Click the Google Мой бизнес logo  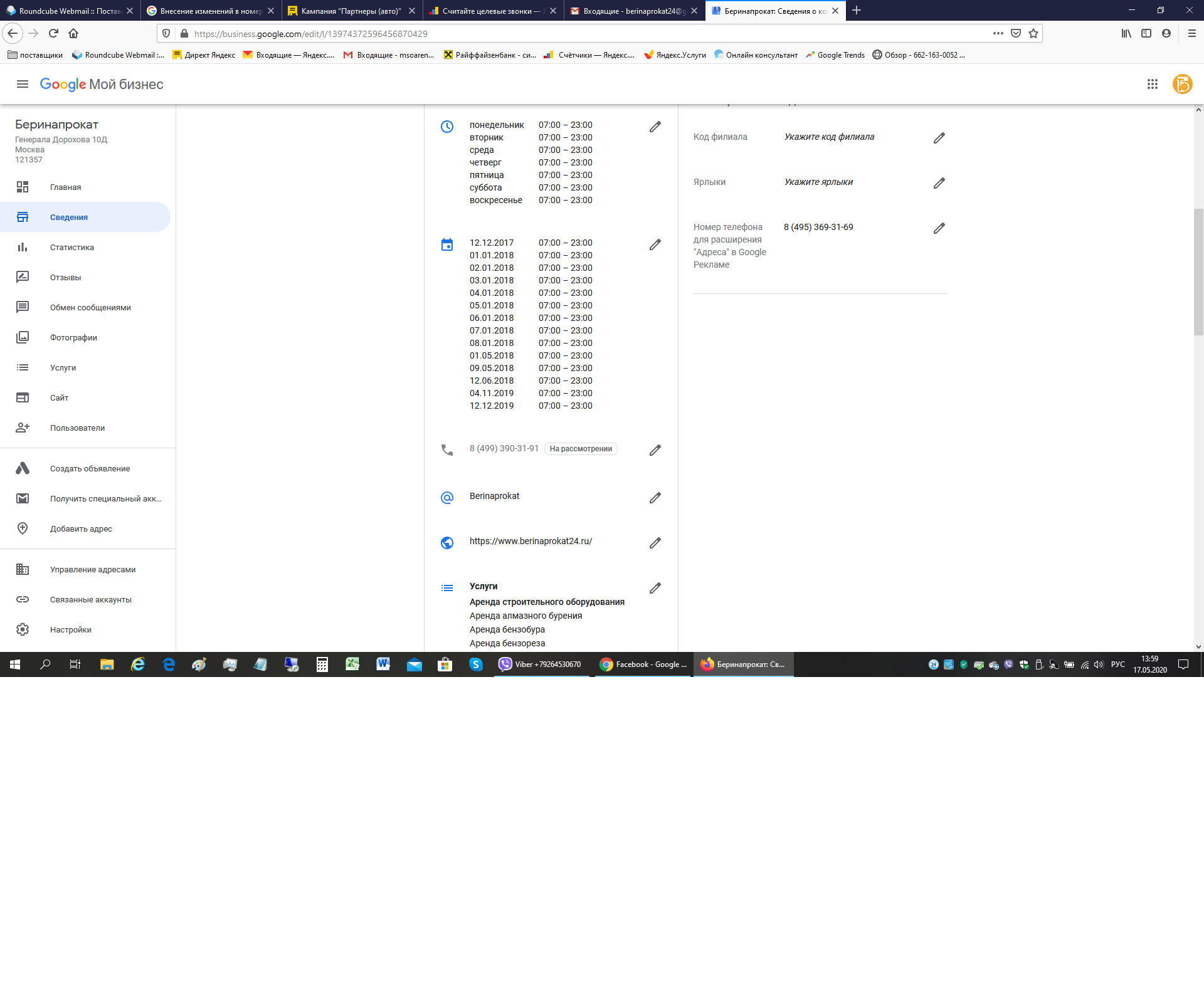(x=102, y=84)
